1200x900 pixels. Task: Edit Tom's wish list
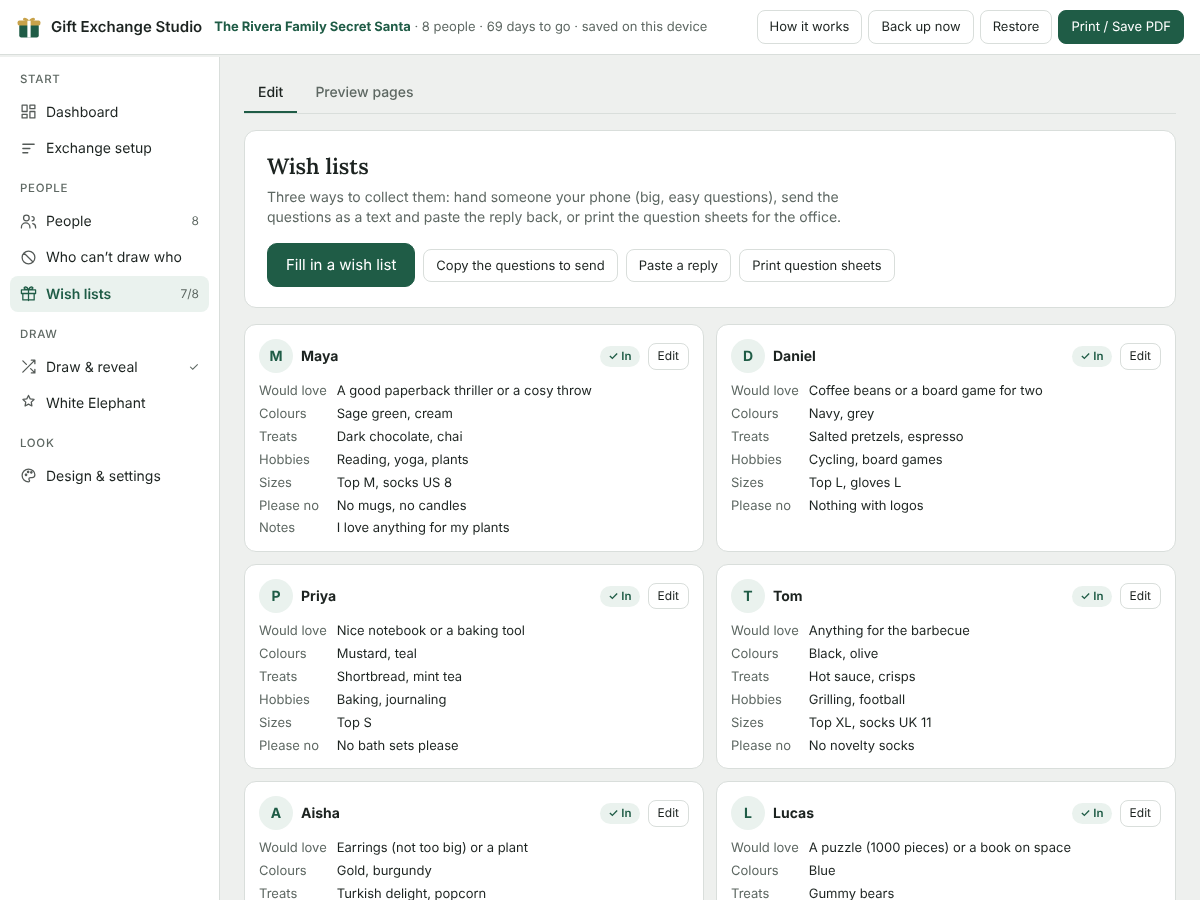(x=1140, y=596)
